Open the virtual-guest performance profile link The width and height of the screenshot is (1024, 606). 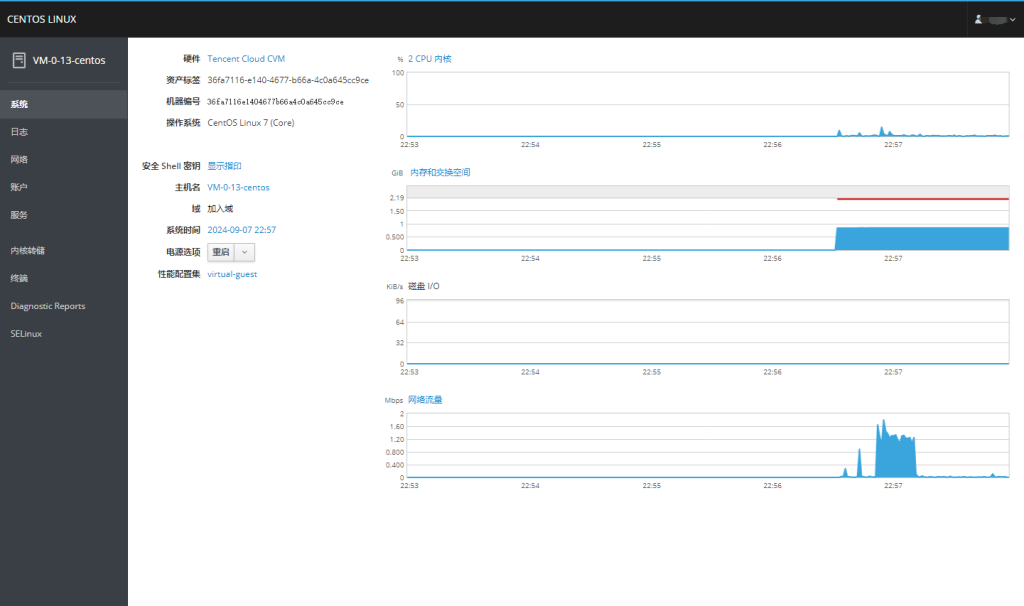point(232,274)
